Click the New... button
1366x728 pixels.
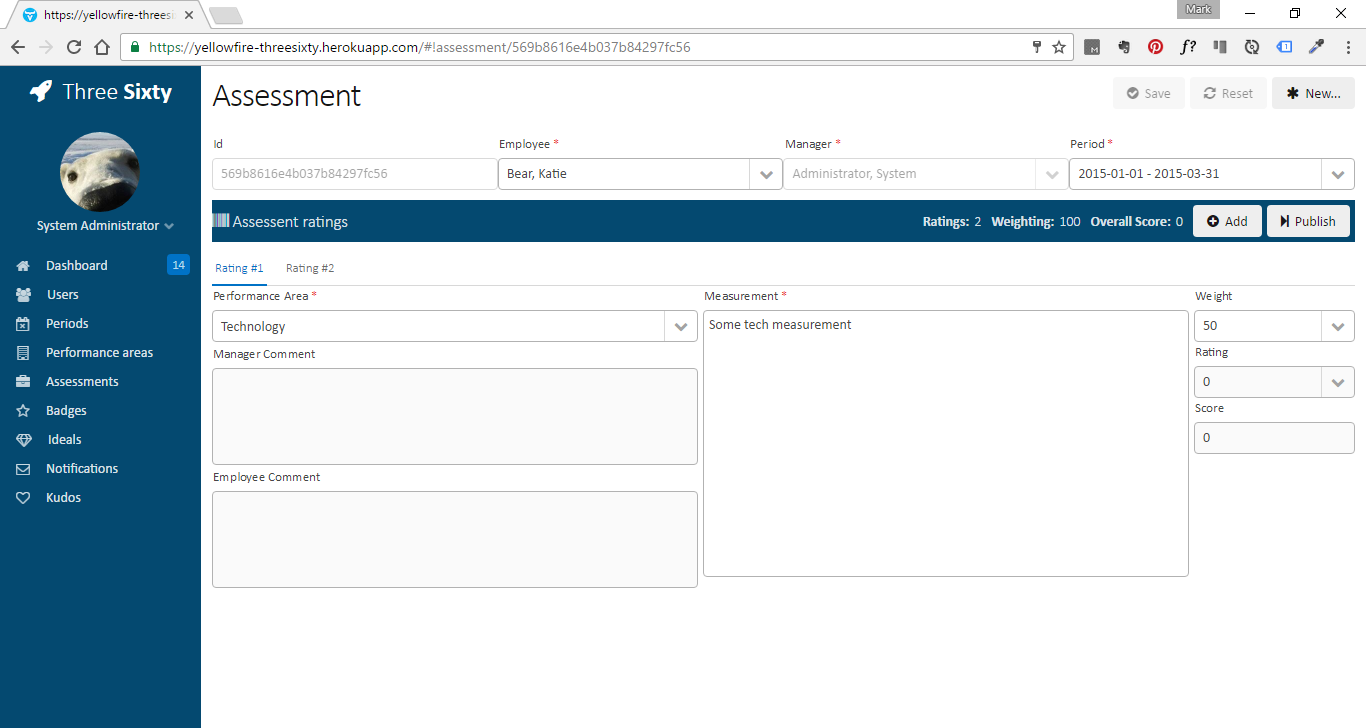[1313, 93]
